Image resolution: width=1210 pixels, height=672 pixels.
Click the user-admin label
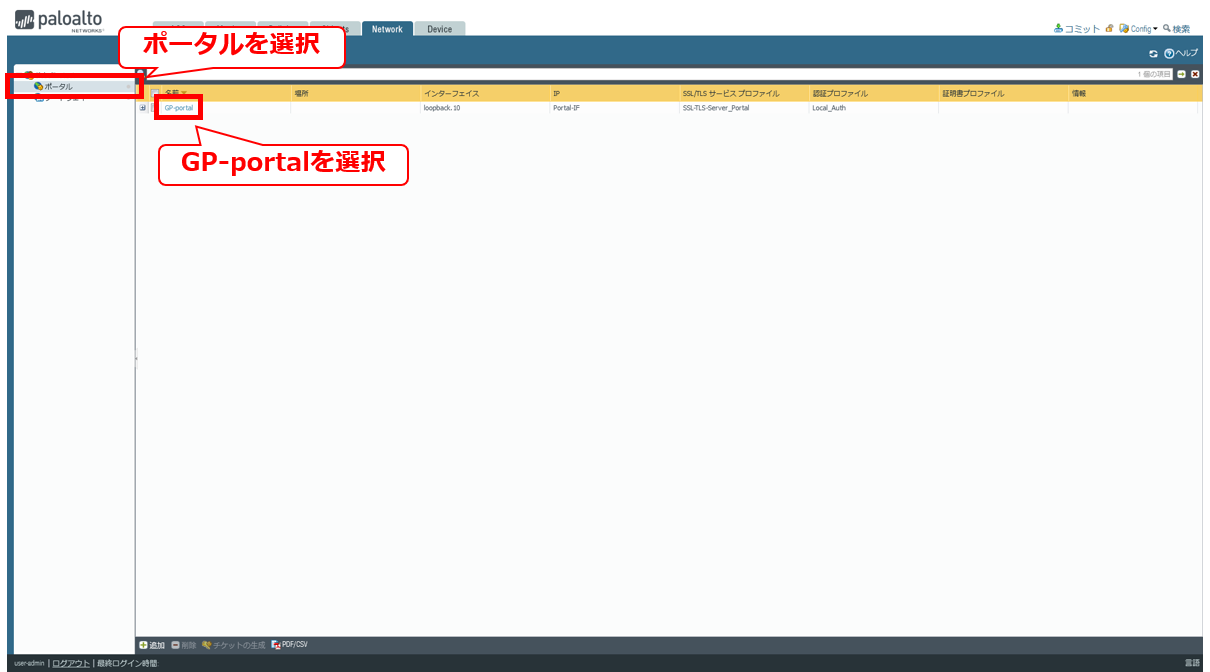(29, 663)
